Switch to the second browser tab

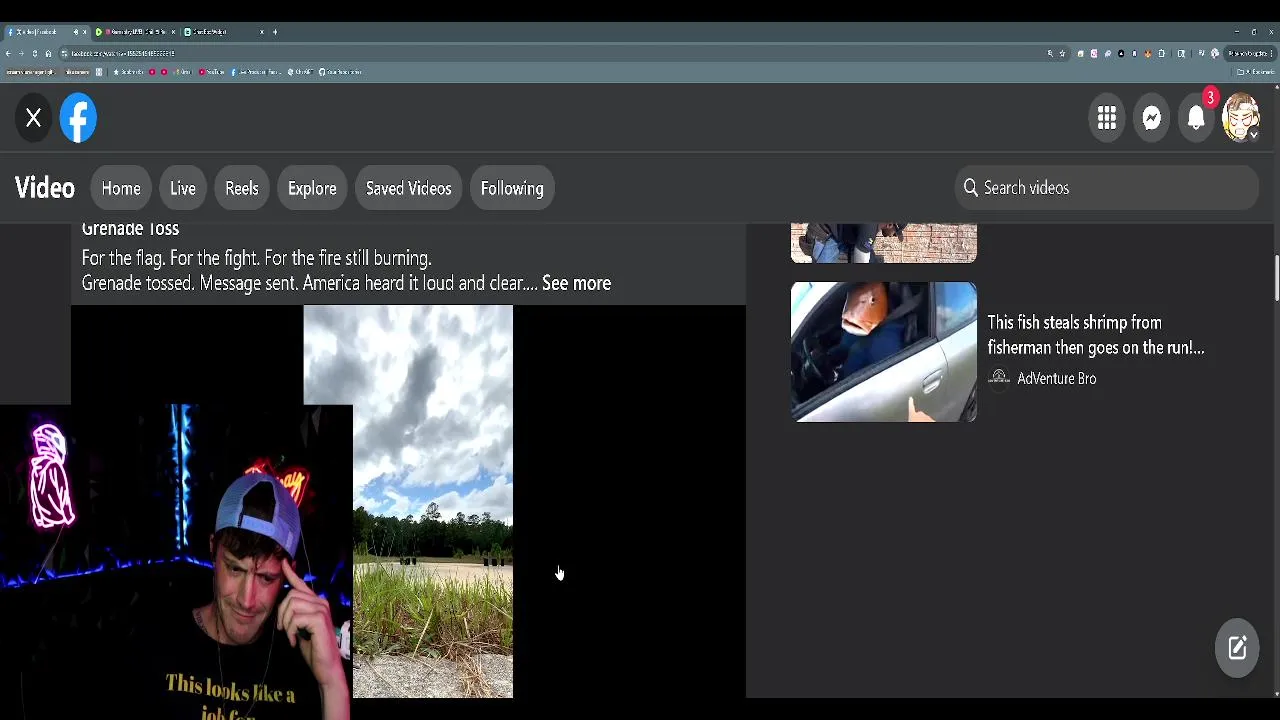(x=136, y=32)
